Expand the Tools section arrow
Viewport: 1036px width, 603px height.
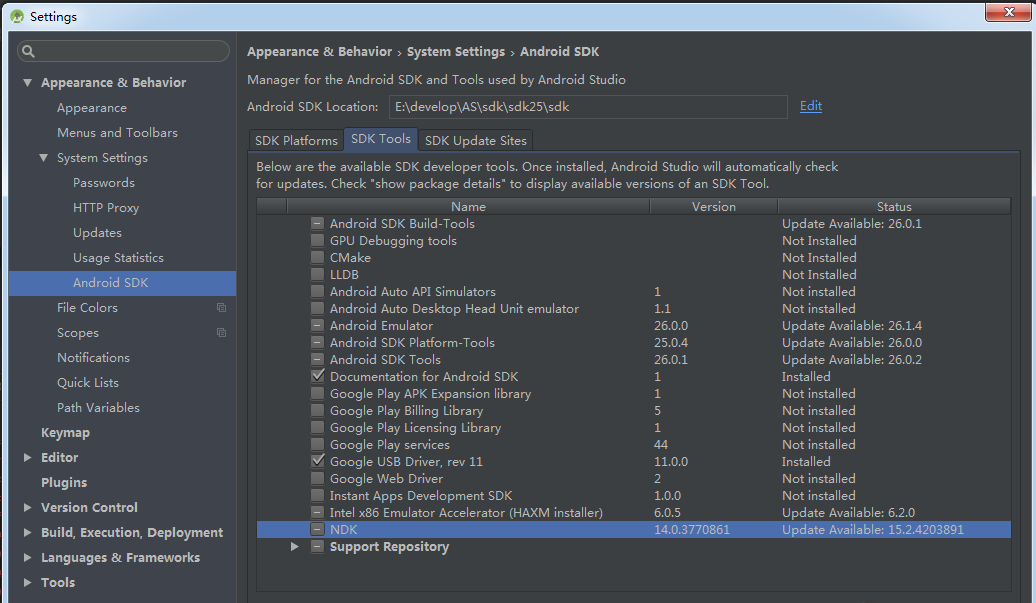click(27, 583)
